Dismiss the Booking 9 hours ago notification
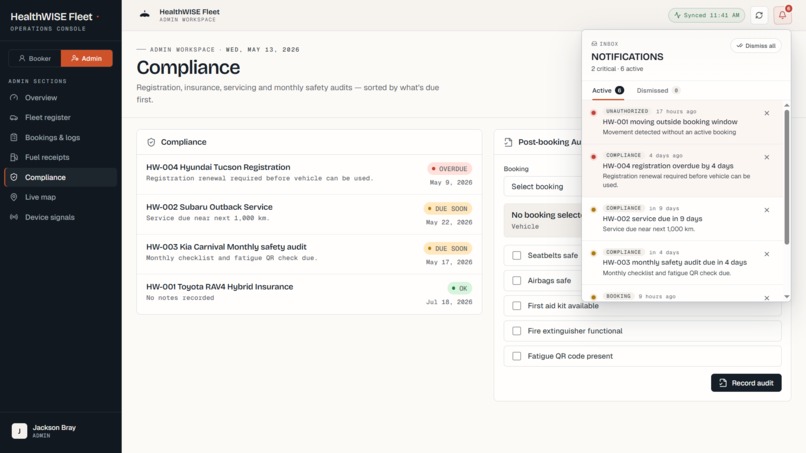 pyautogui.click(x=766, y=298)
